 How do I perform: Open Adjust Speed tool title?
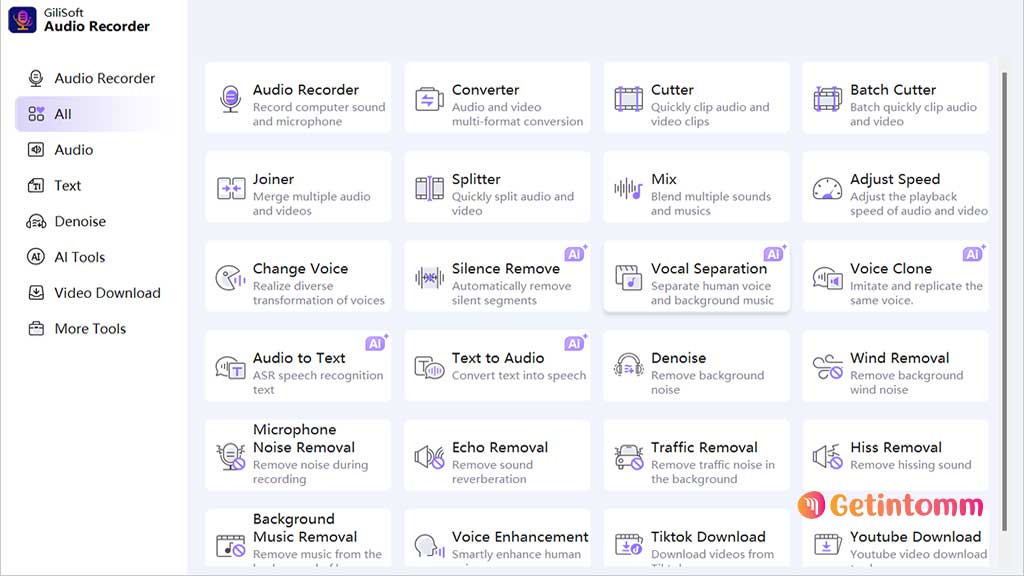point(895,180)
